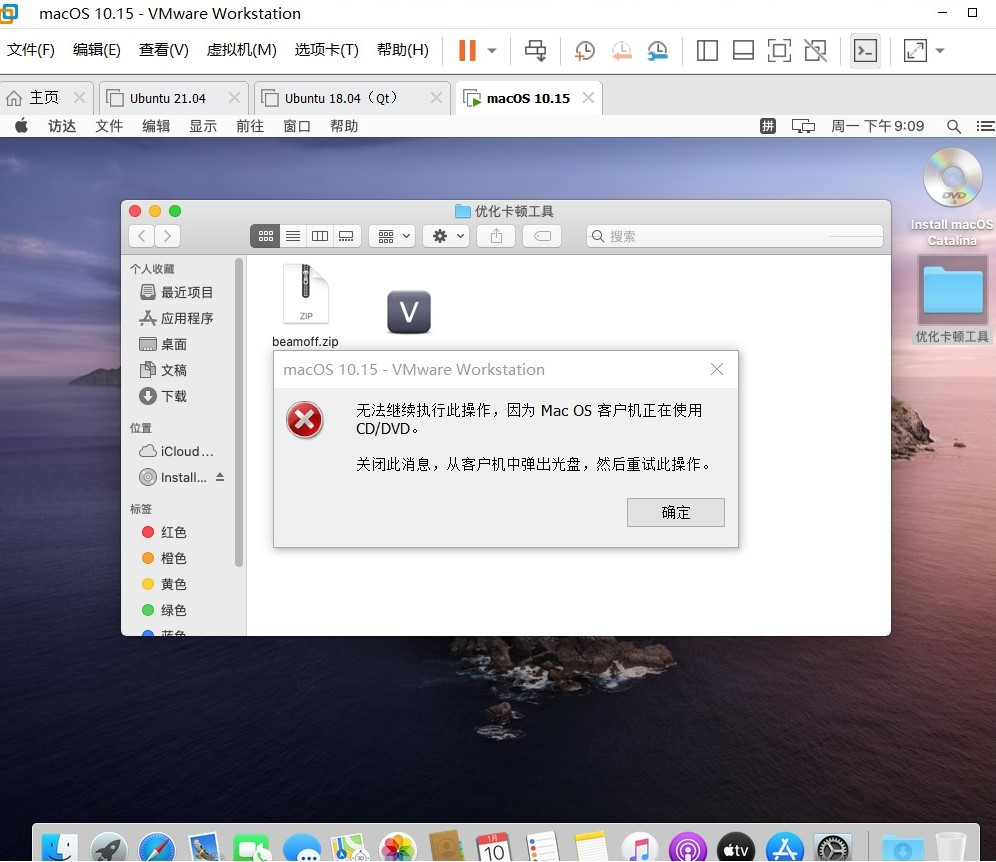Switch to the 主页 tab

point(44,98)
